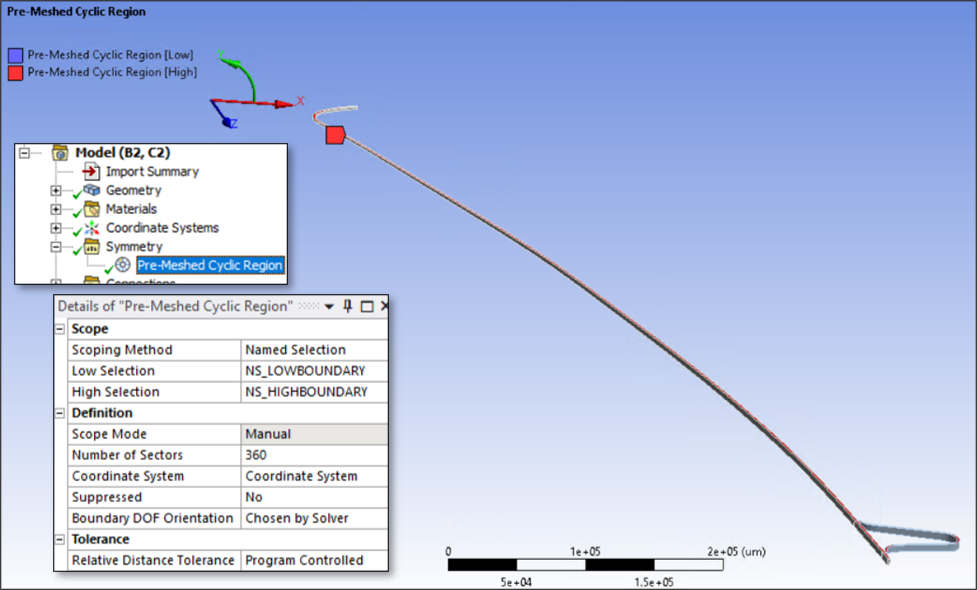This screenshot has height=590, width=977.
Task: Collapse the Model (B2, C2) tree node
Action: point(24,153)
